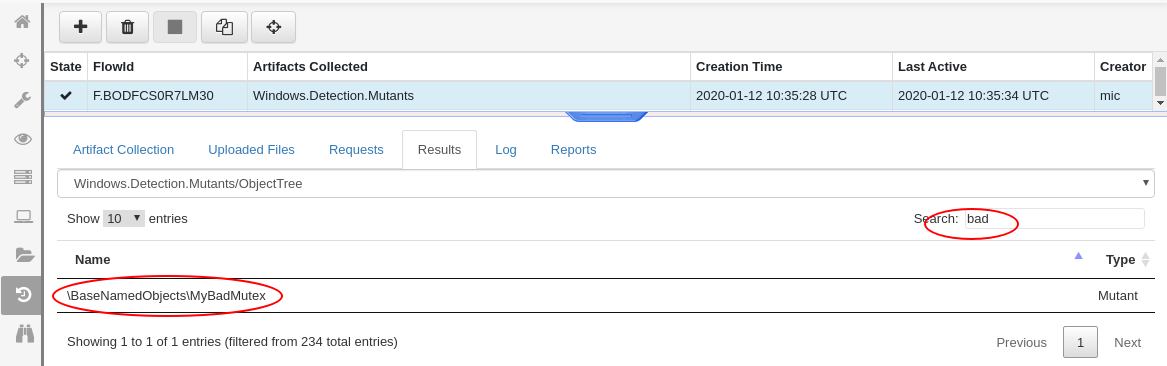
Task: Click the blue pane splitter handle
Action: (606, 116)
